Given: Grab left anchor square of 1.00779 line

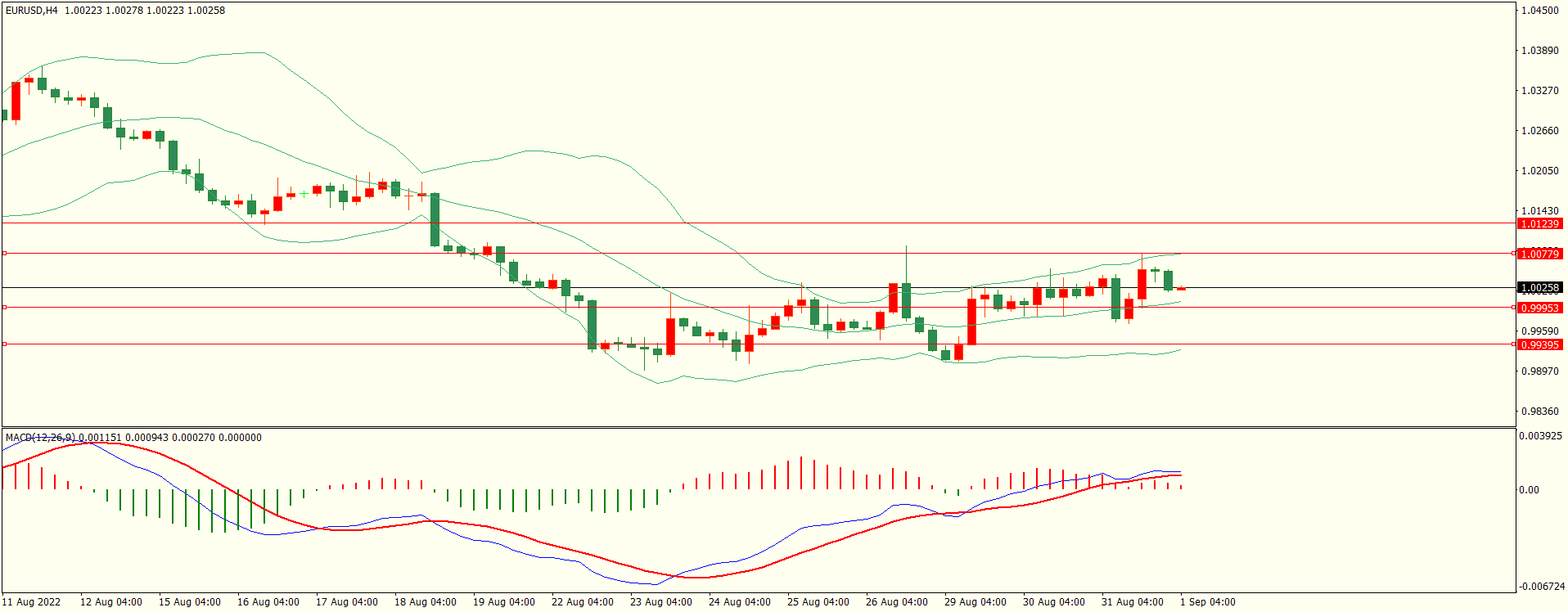Looking at the screenshot, I should tap(4, 254).
